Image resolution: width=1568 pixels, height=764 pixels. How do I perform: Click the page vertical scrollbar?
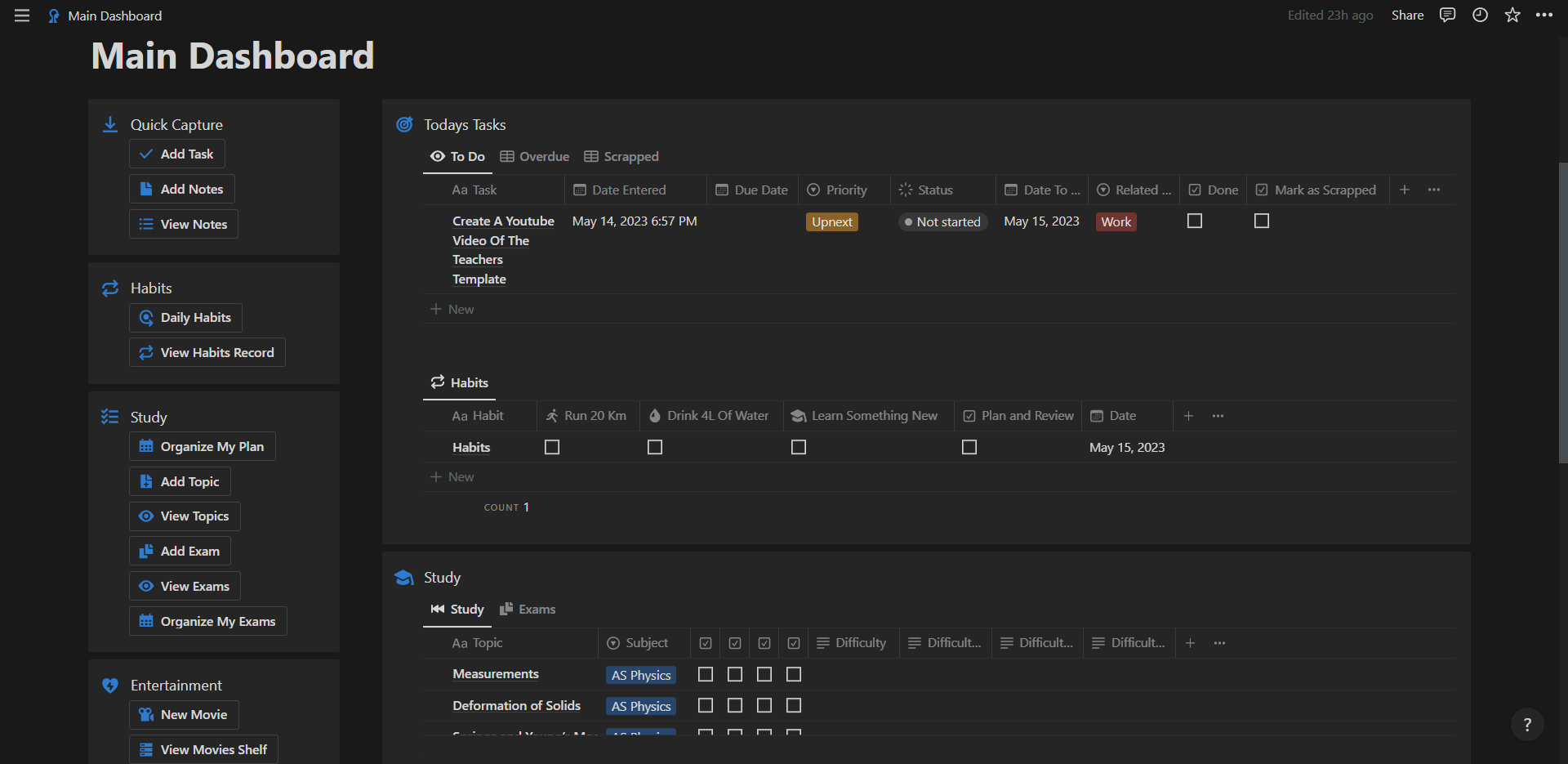pyautogui.click(x=1563, y=313)
